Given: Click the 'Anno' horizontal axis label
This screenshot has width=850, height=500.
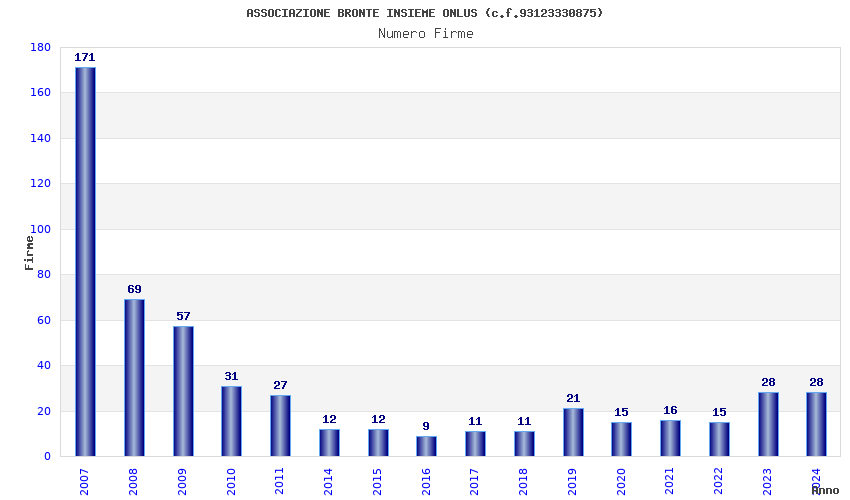Looking at the screenshot, I should coord(825,490).
